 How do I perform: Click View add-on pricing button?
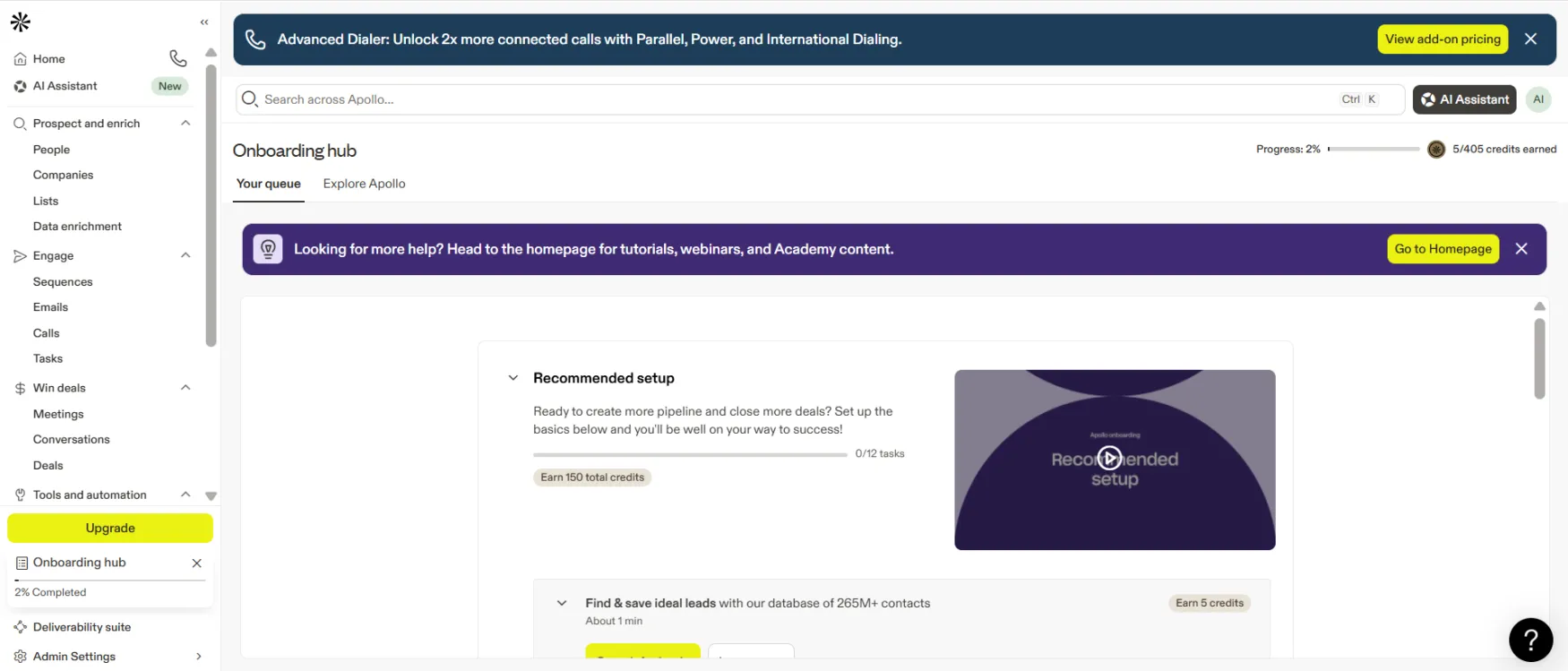tap(1443, 39)
